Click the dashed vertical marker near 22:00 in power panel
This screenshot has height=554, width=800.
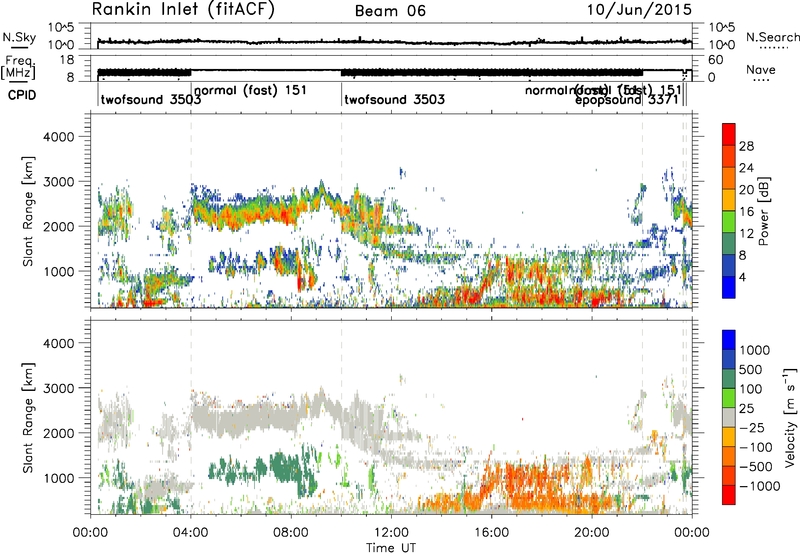[x=642, y=211]
